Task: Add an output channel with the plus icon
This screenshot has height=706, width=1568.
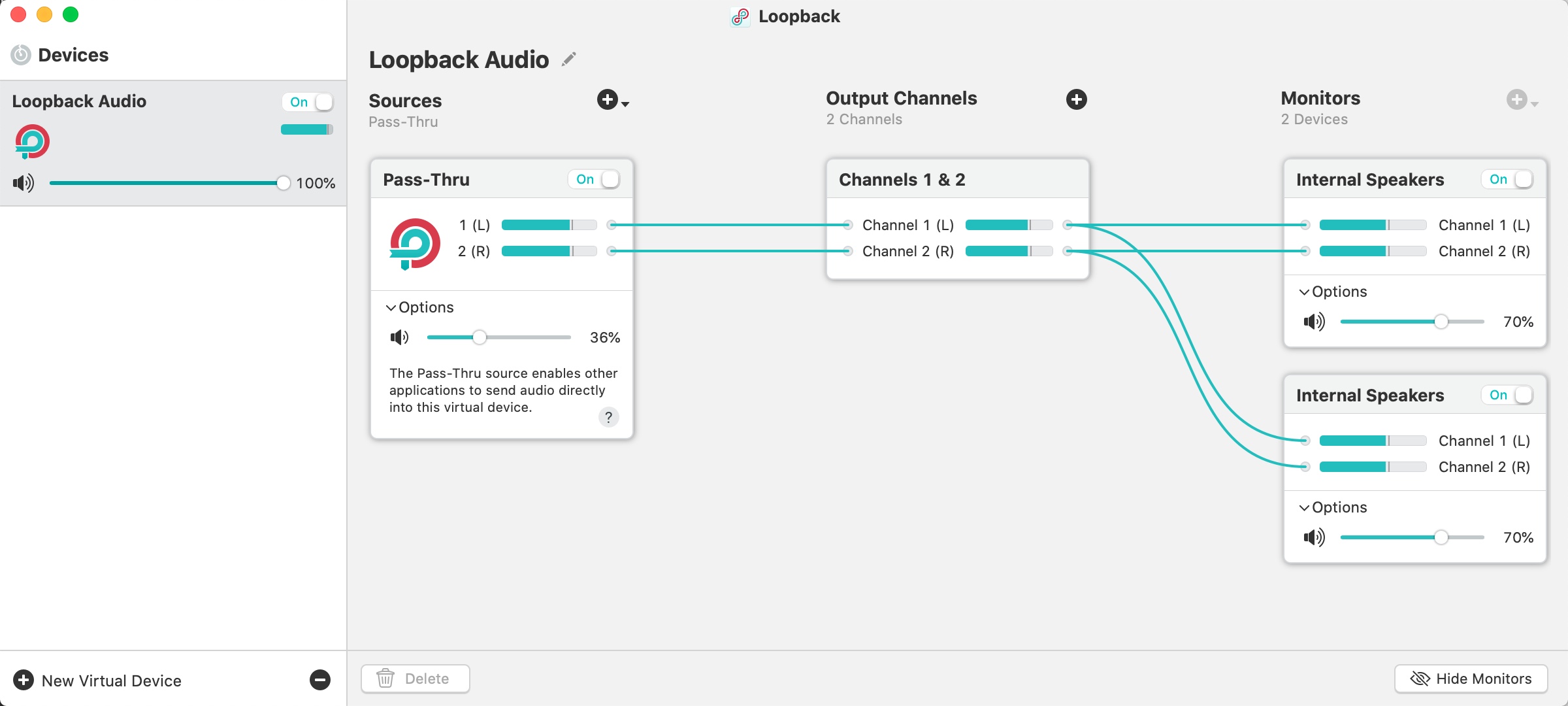Action: (x=1077, y=99)
